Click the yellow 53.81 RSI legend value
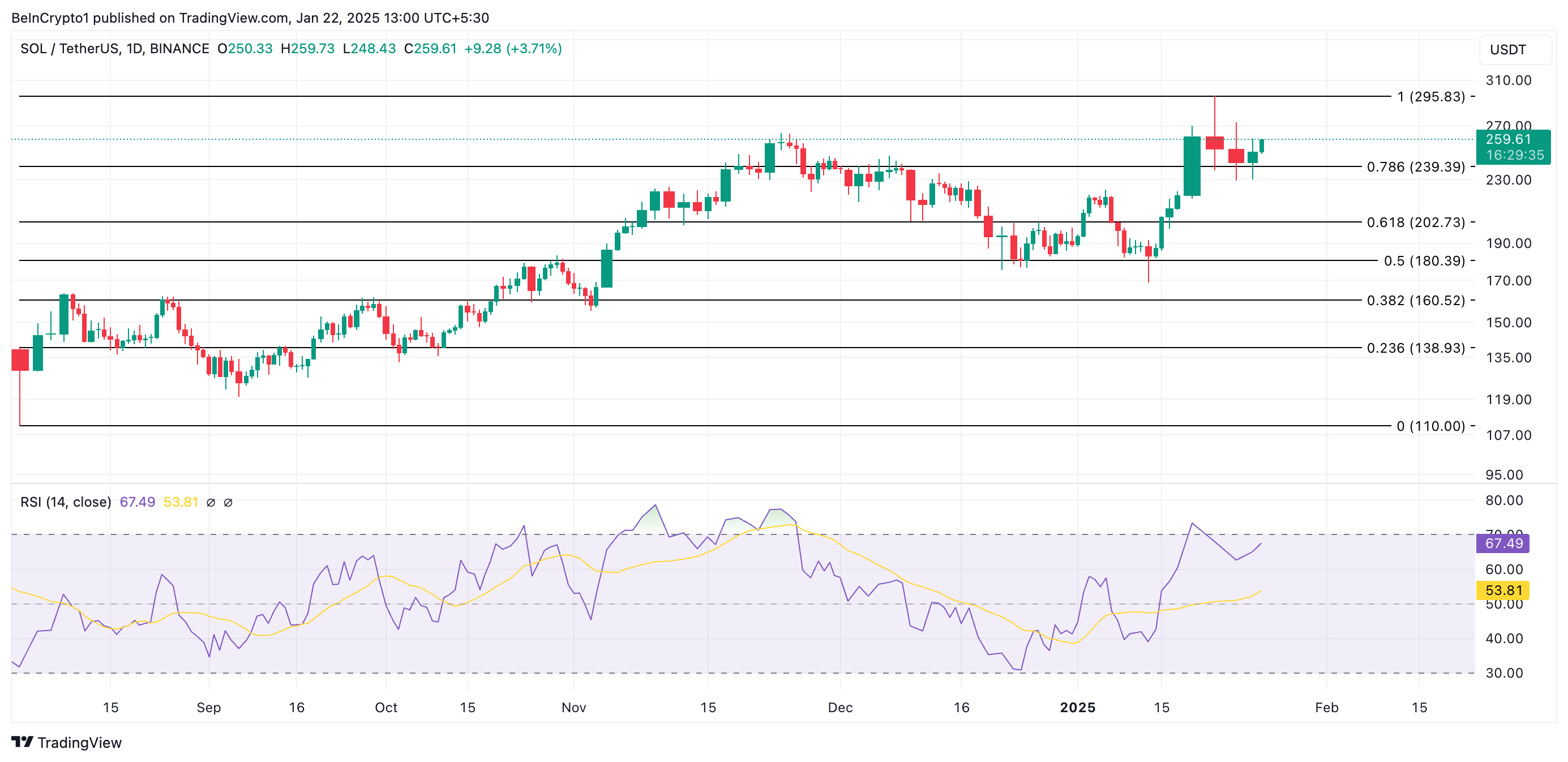The height and width of the screenshot is (762, 1568). (x=181, y=502)
